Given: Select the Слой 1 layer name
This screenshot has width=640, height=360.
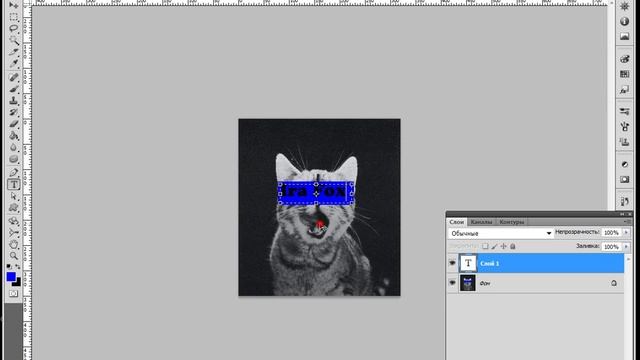Looking at the screenshot, I should (489, 264).
